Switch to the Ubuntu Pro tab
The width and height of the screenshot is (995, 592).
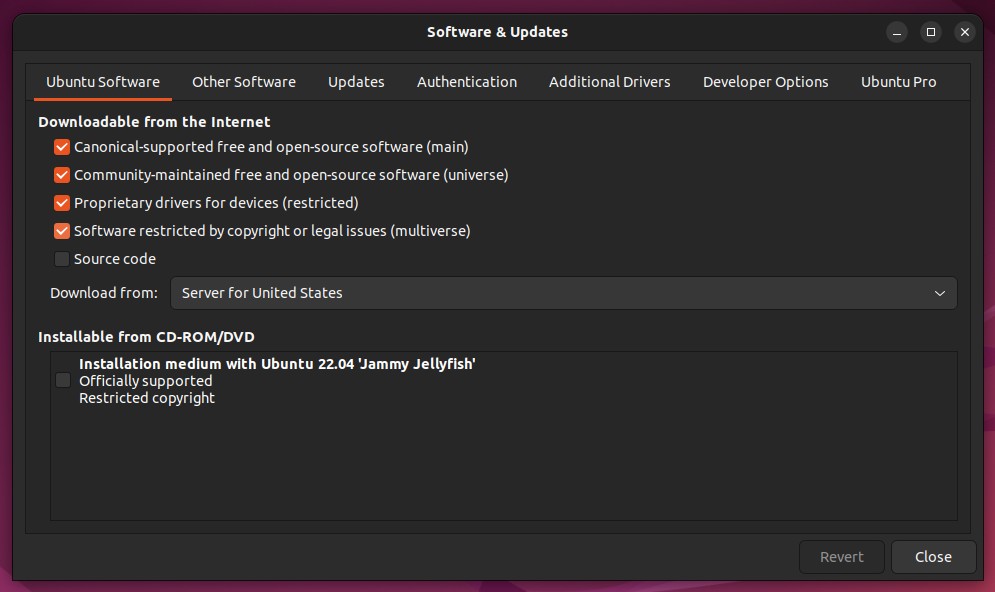pos(898,82)
